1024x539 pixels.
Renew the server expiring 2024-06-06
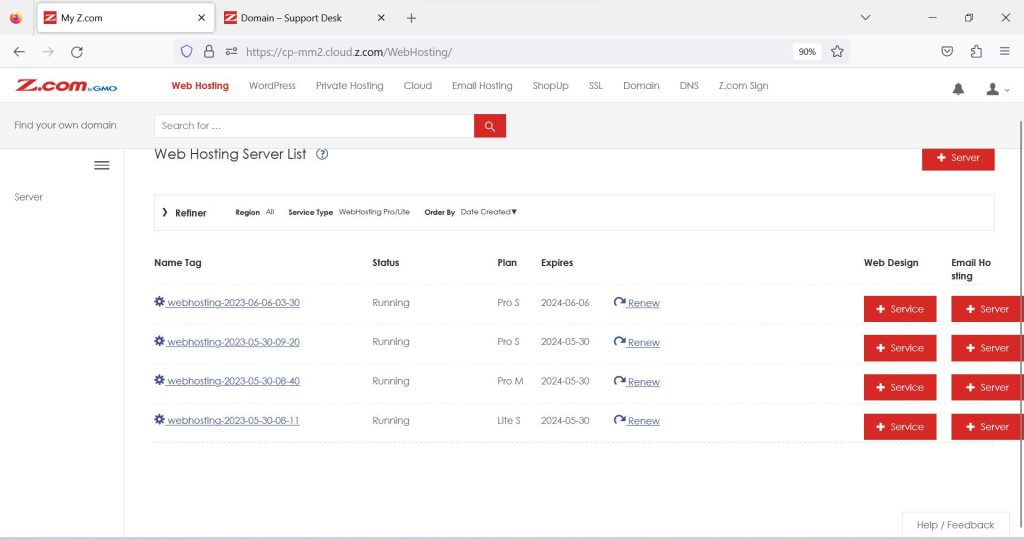tap(637, 302)
